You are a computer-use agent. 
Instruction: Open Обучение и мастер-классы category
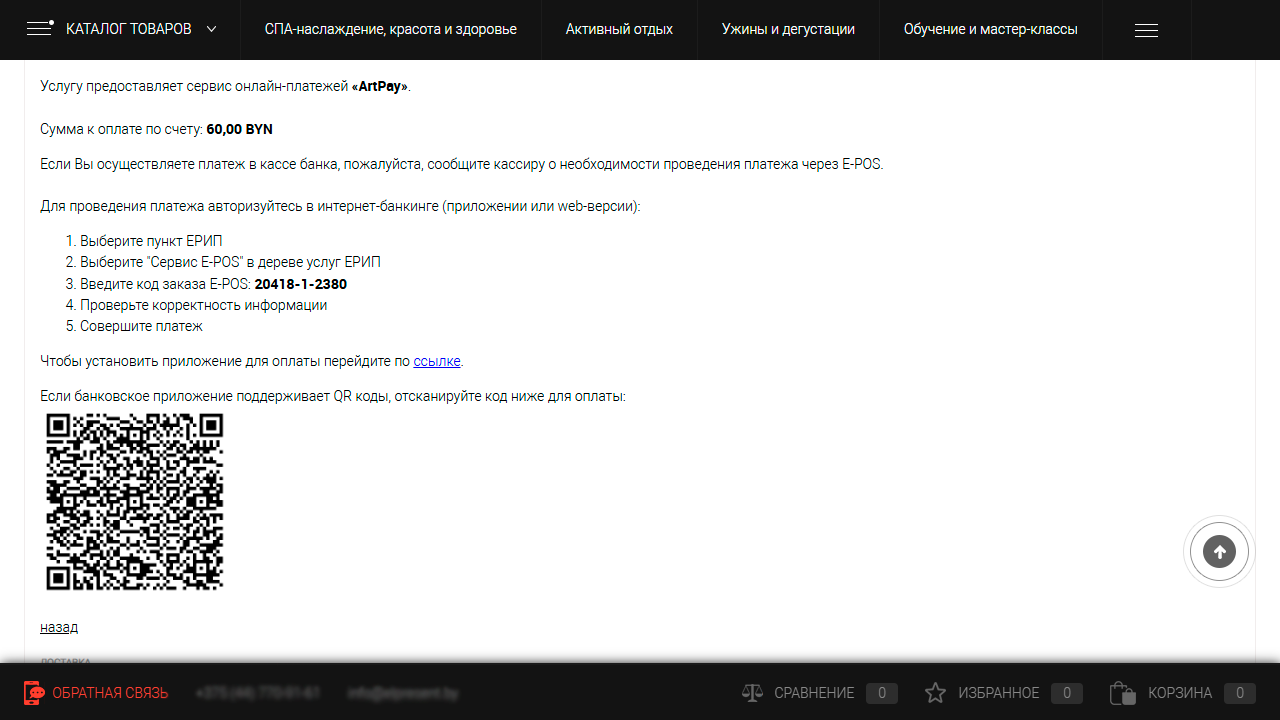pos(990,29)
